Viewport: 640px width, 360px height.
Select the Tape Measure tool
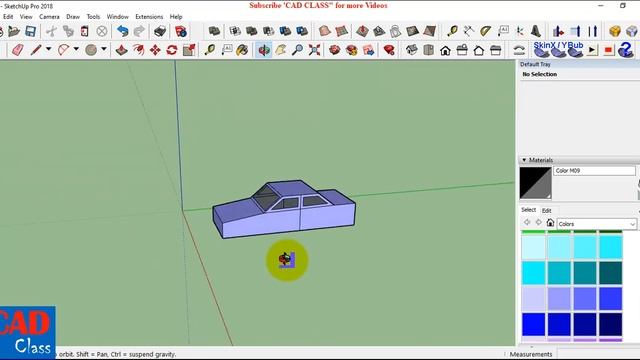210,50
